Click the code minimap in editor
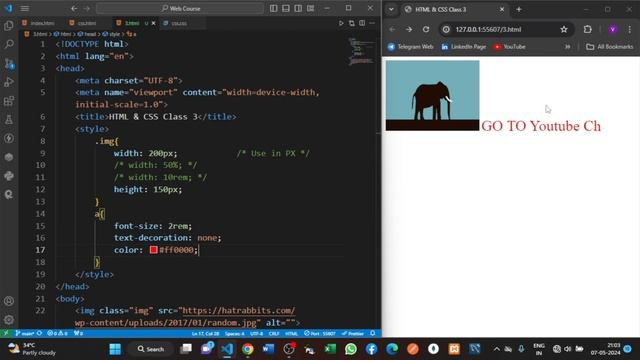 [361, 51]
